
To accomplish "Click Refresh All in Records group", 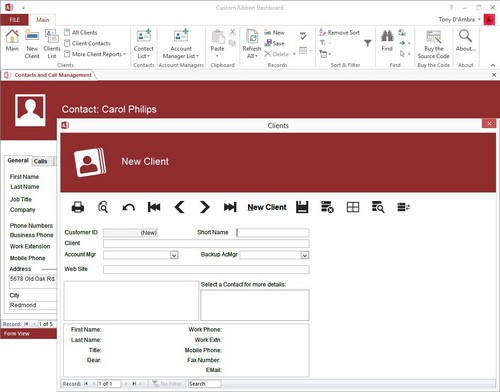I will pyautogui.click(x=252, y=43).
